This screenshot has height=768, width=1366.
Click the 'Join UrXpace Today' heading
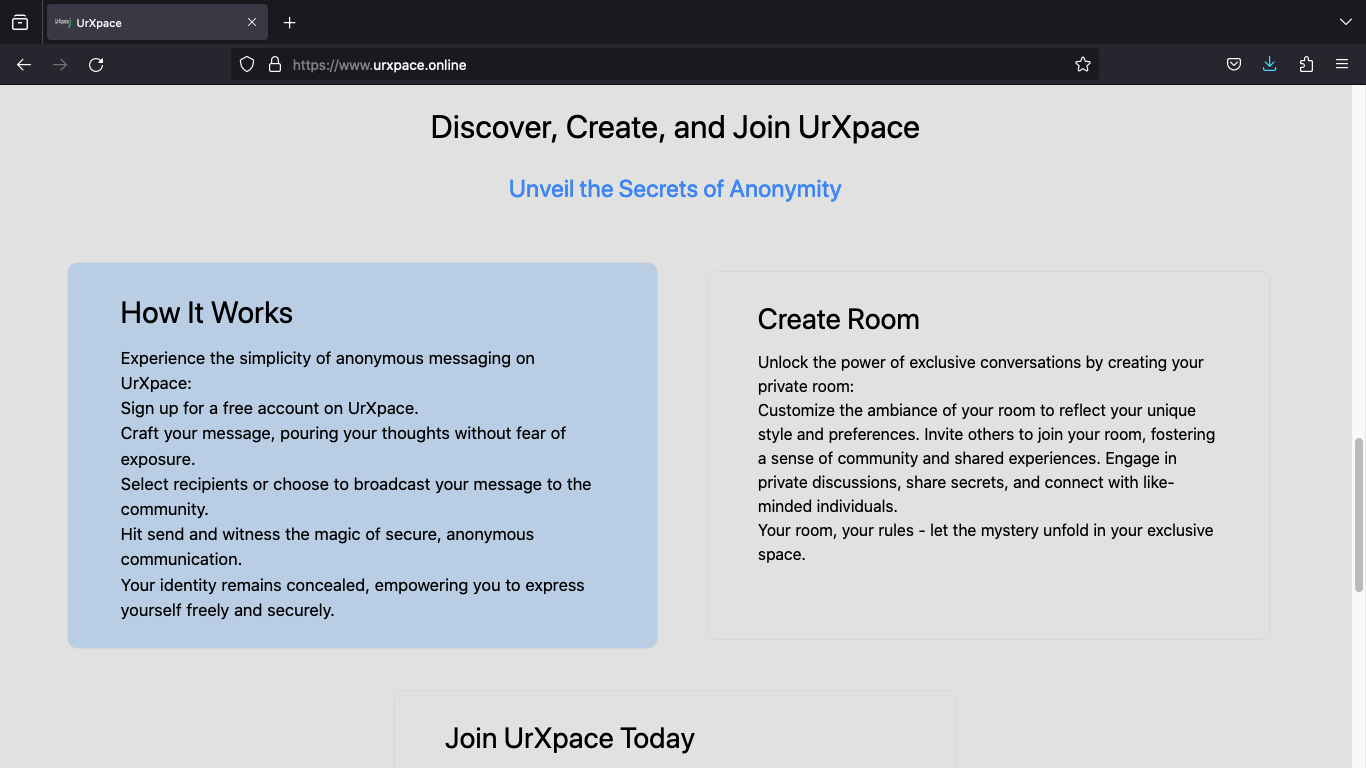(570, 738)
